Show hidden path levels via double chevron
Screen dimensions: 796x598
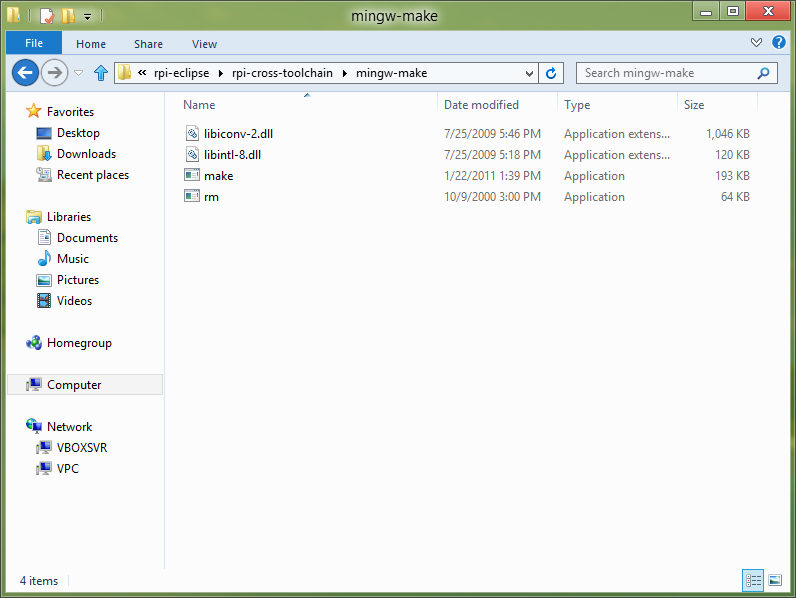pyautogui.click(x=142, y=73)
